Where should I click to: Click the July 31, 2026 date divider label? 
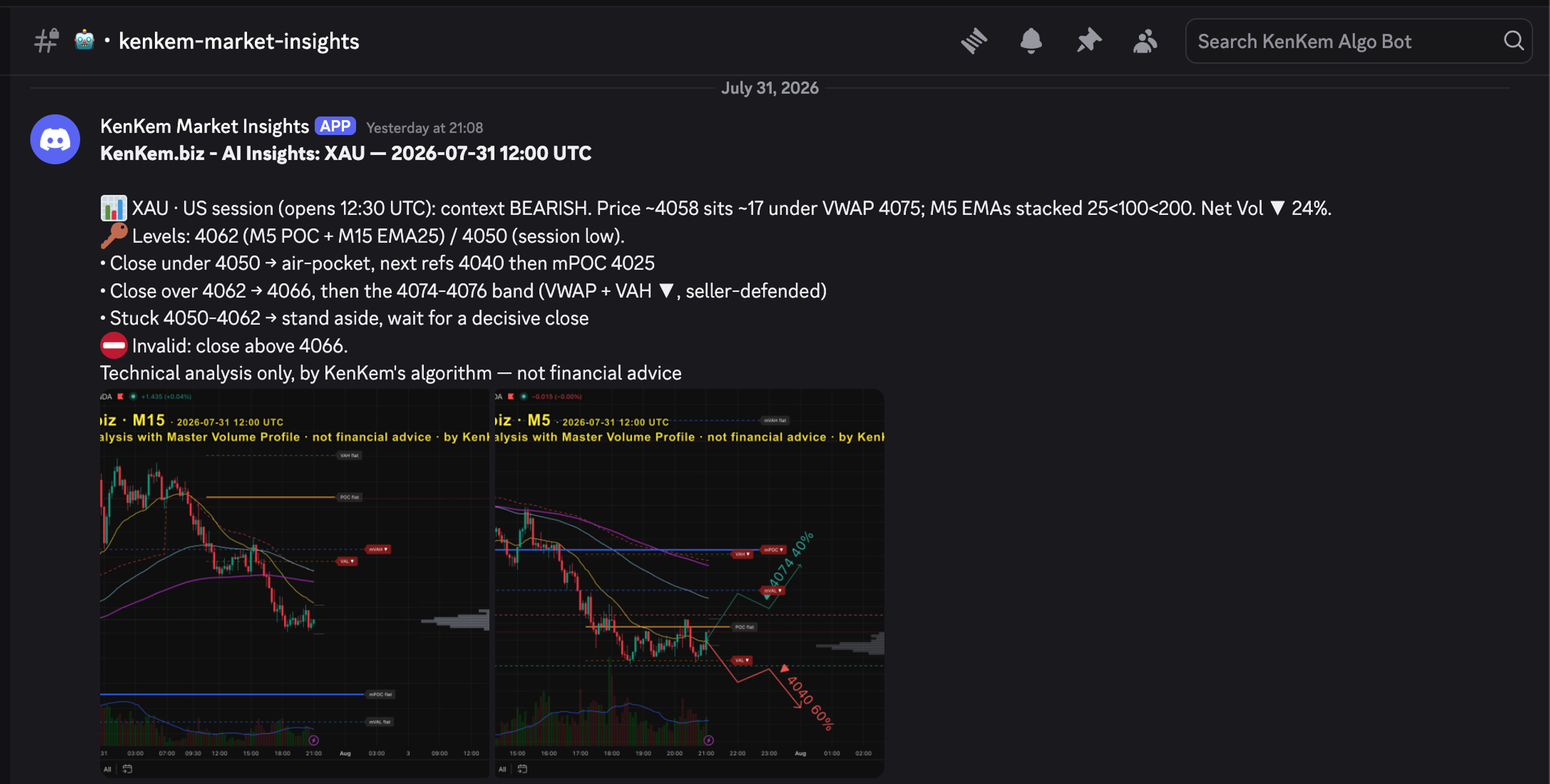[770, 88]
